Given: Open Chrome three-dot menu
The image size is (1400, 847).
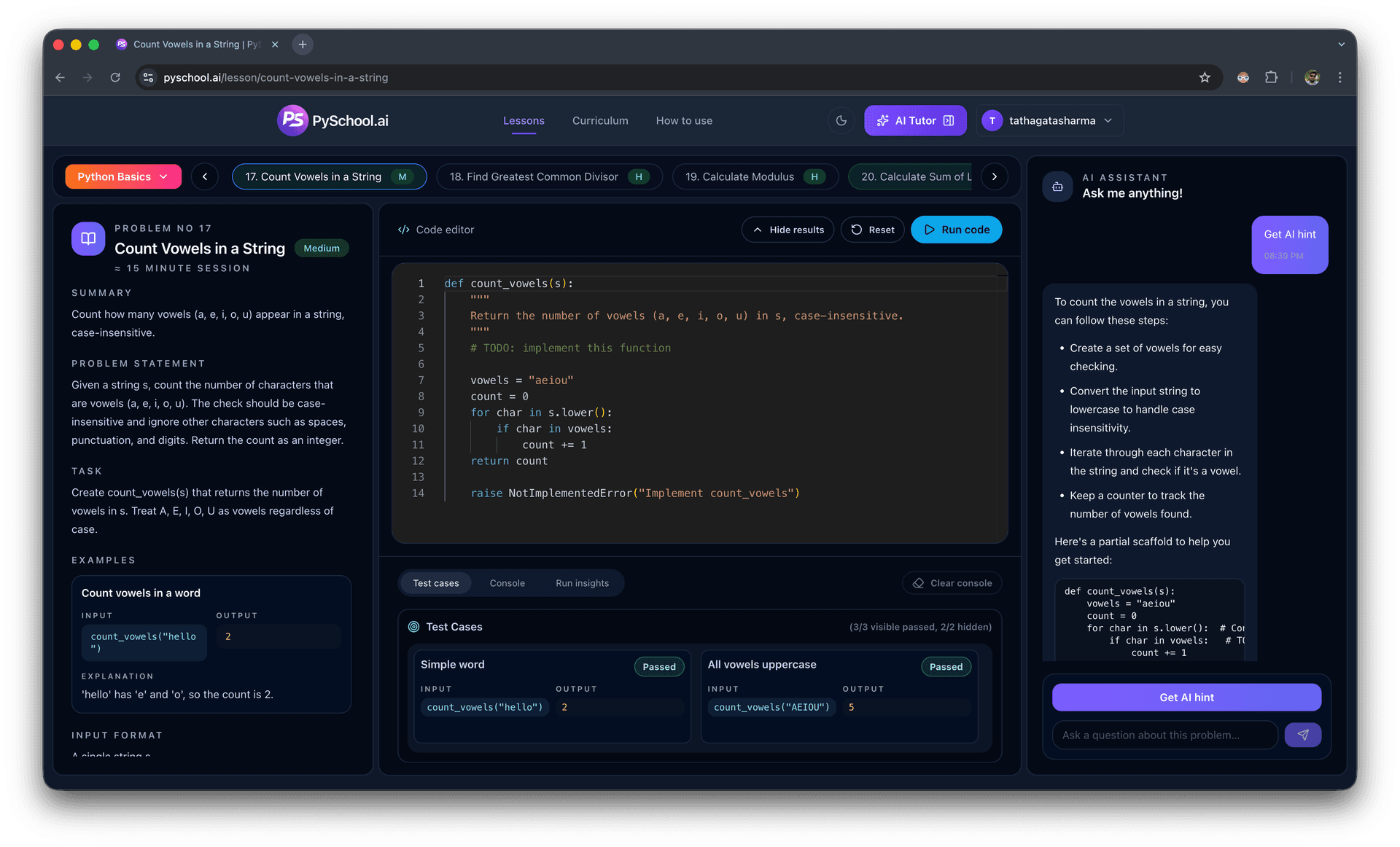Looking at the screenshot, I should (1339, 77).
